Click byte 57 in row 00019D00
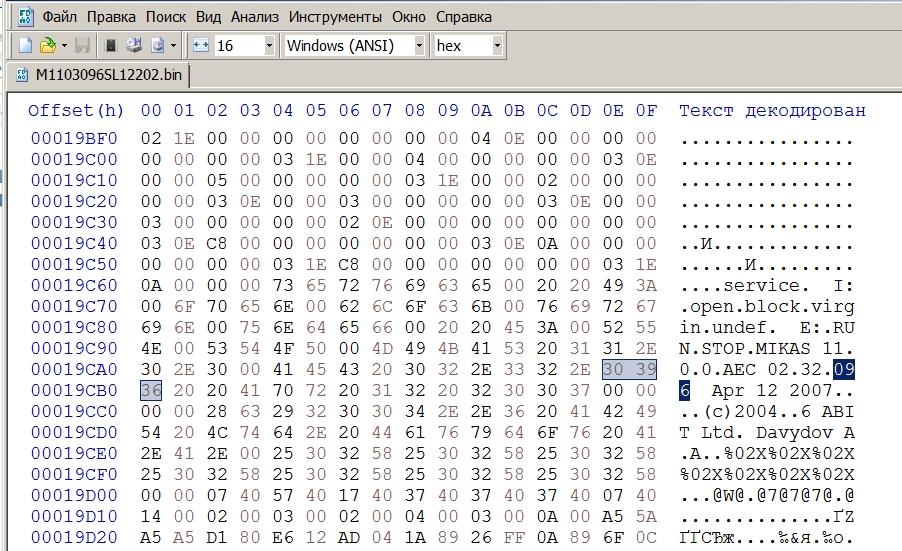This screenshot has width=902, height=551. click(283, 495)
